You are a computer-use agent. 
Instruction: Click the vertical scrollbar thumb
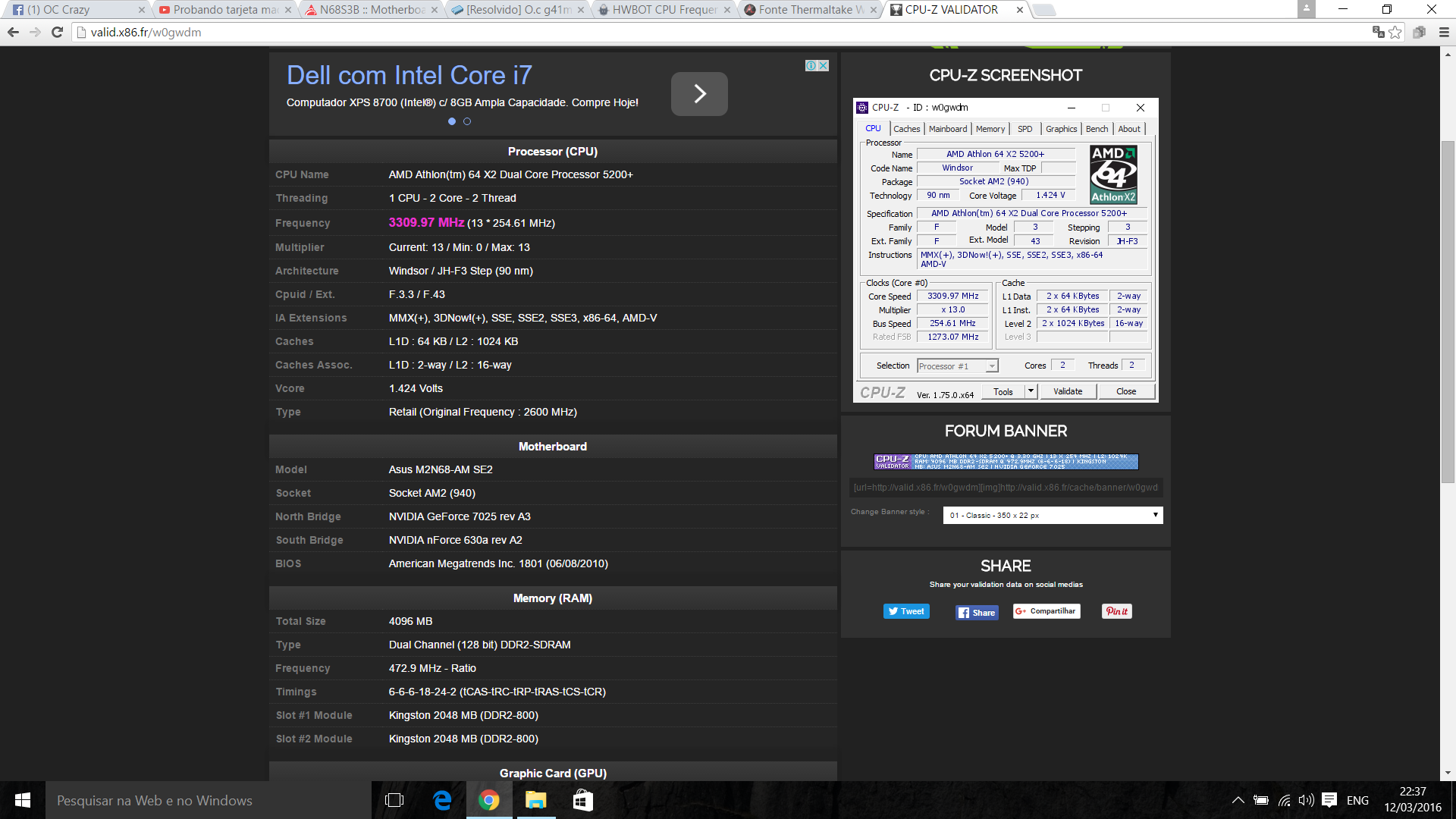(1448, 312)
